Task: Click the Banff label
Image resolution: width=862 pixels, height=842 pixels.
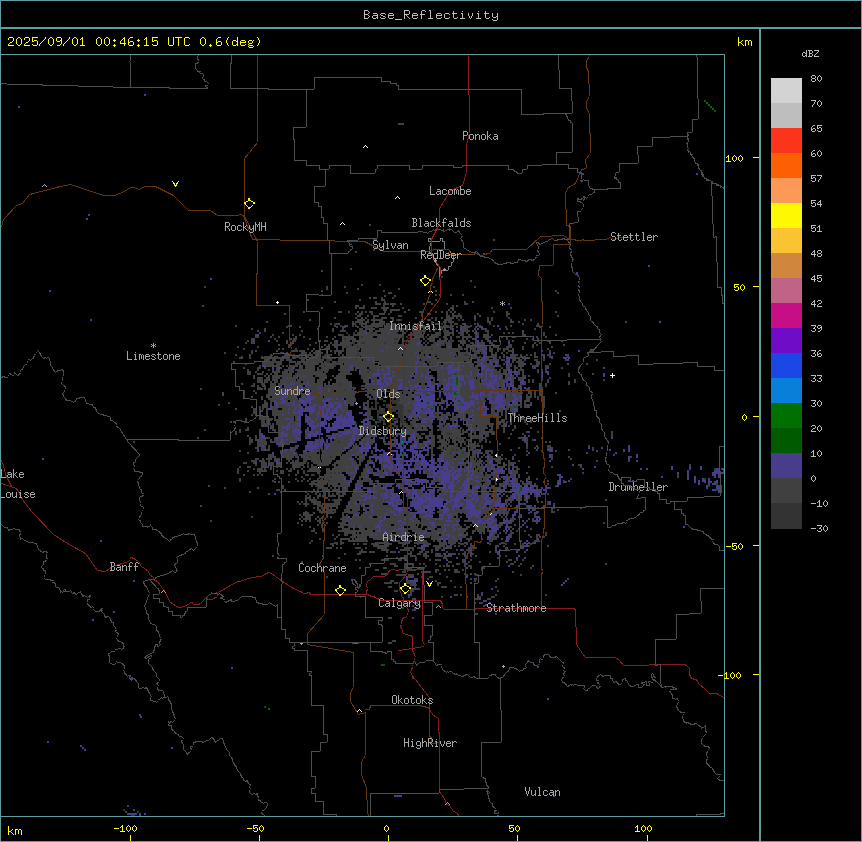Action: (x=124, y=567)
